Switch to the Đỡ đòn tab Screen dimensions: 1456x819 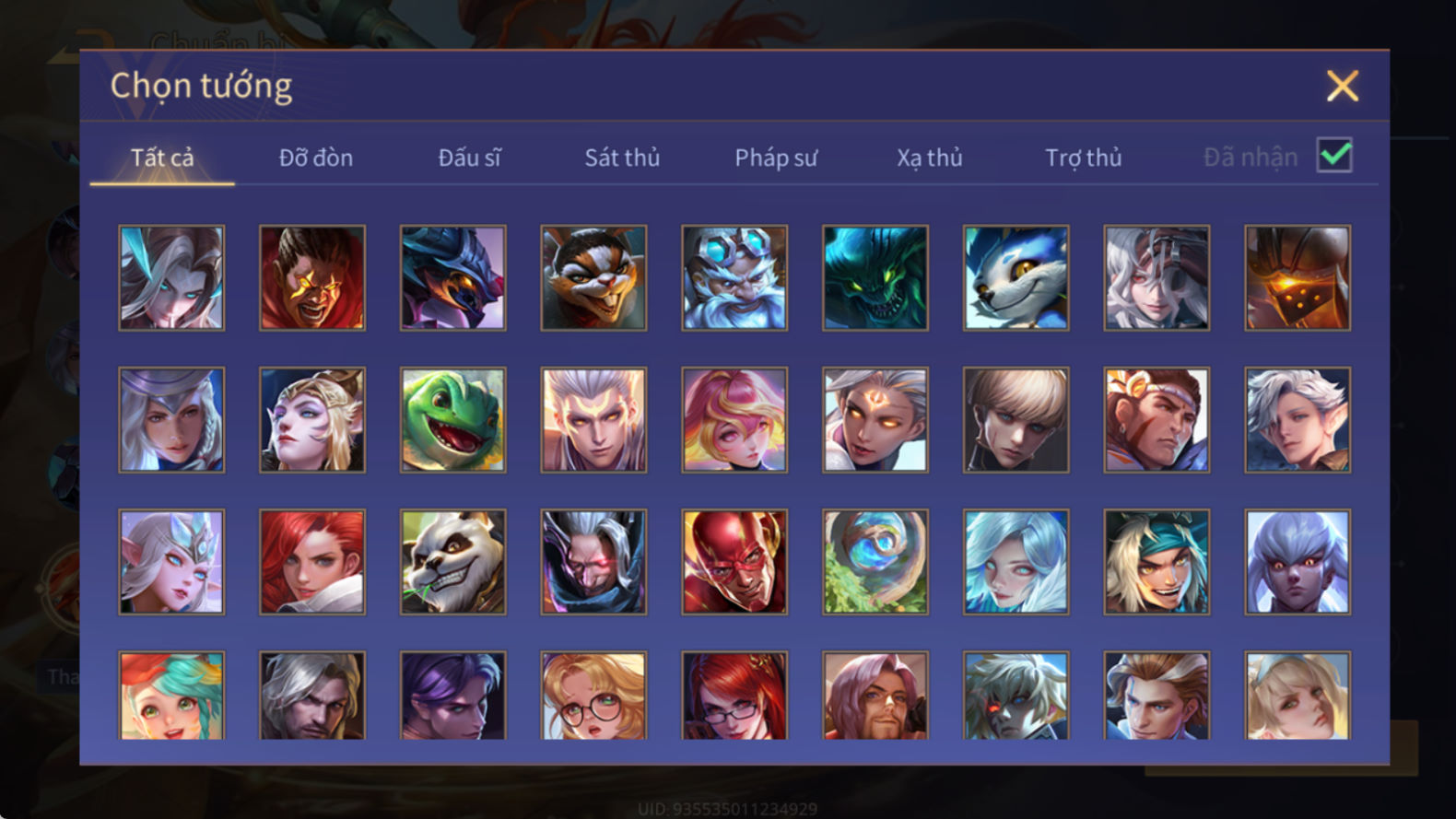(x=316, y=158)
